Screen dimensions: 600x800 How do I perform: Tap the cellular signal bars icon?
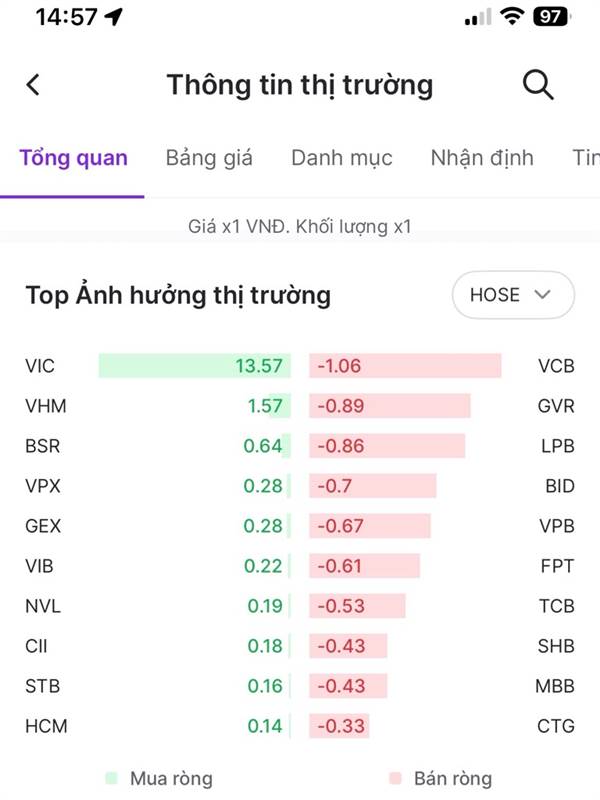click(479, 17)
